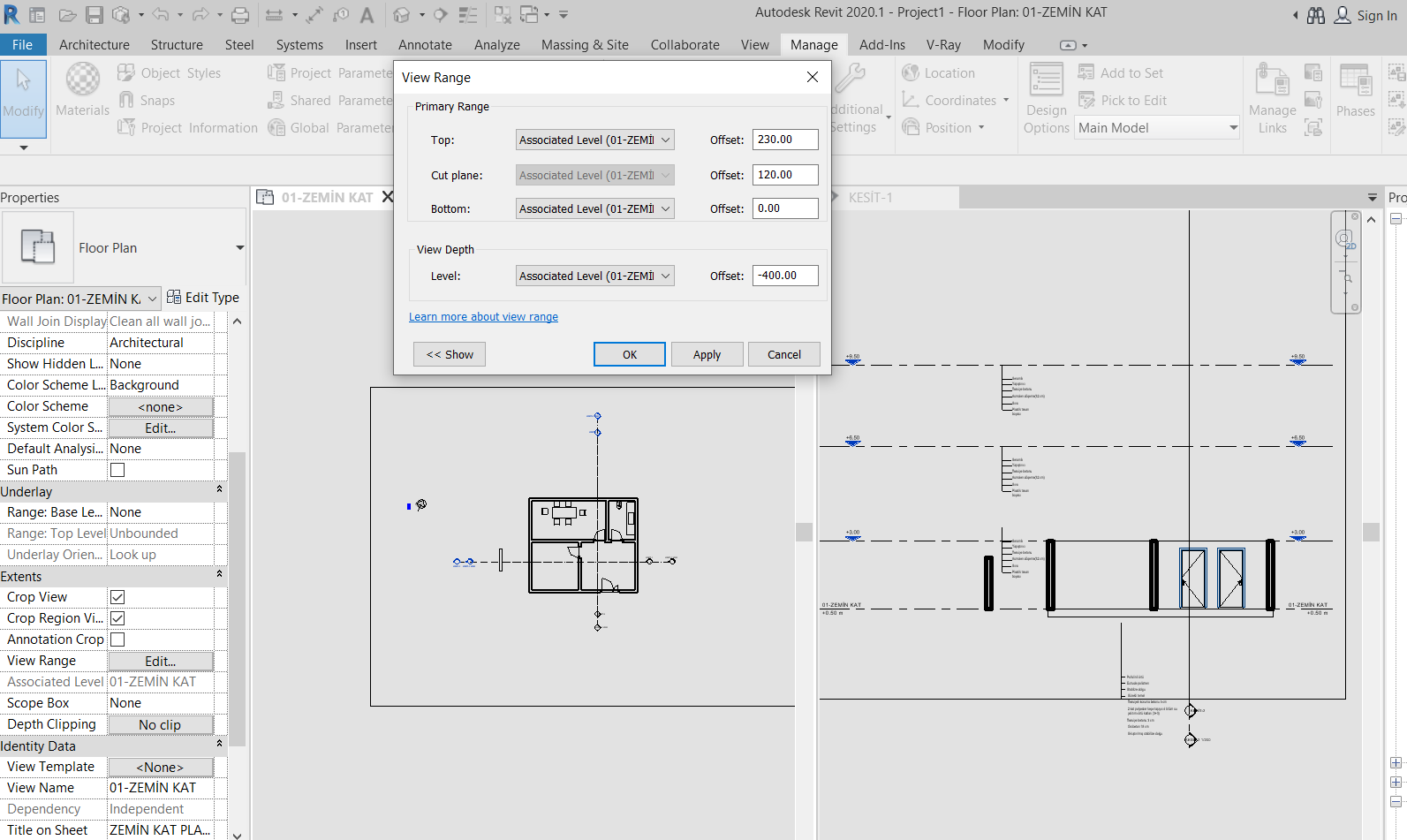Viewport: 1407px width, 840px height.
Task: Collapse the Extents properties group
Action: point(219,576)
